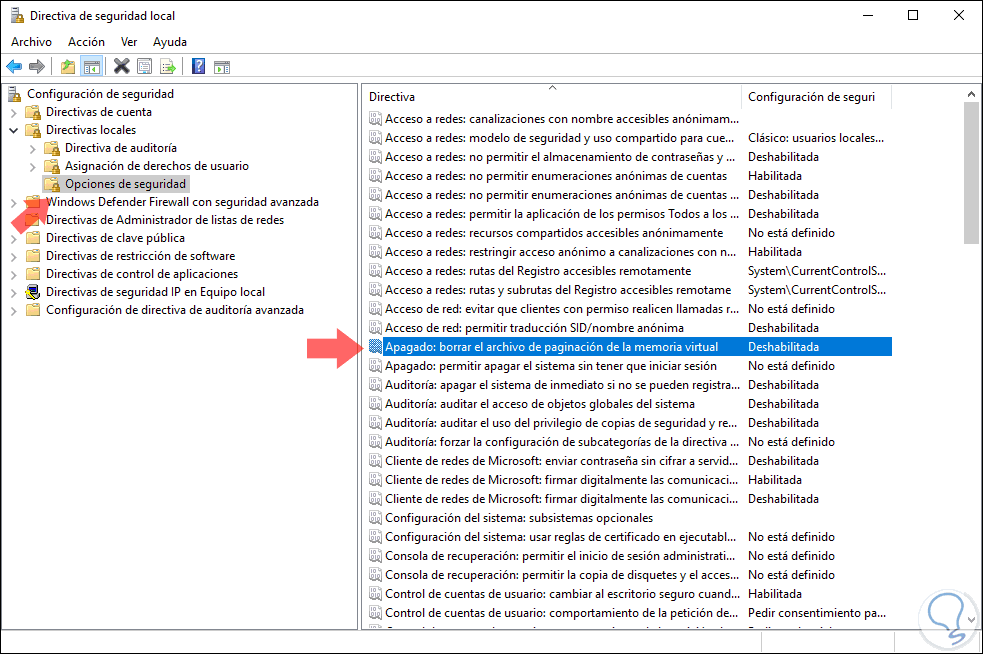The height and width of the screenshot is (654, 983).
Task: Click the Back arrow toolbar icon
Action: pos(14,66)
